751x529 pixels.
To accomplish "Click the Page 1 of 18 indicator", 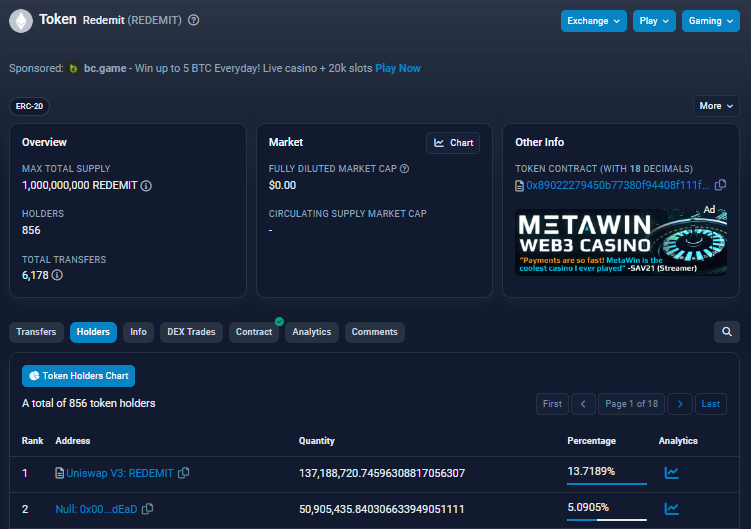I will point(631,404).
